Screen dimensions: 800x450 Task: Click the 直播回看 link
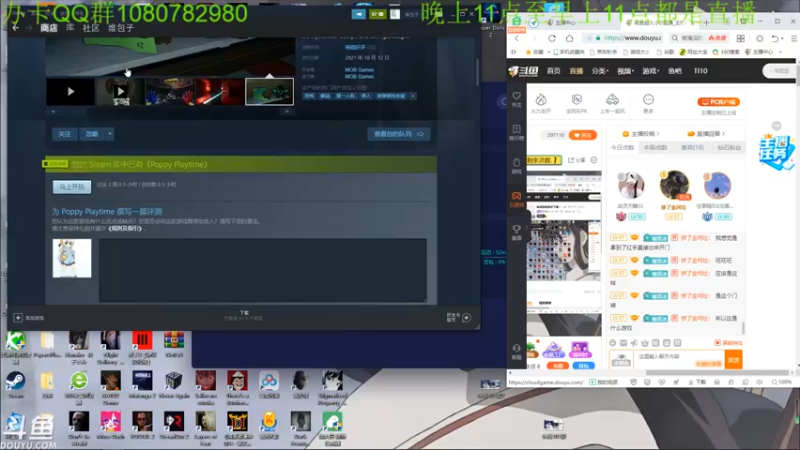click(x=706, y=134)
